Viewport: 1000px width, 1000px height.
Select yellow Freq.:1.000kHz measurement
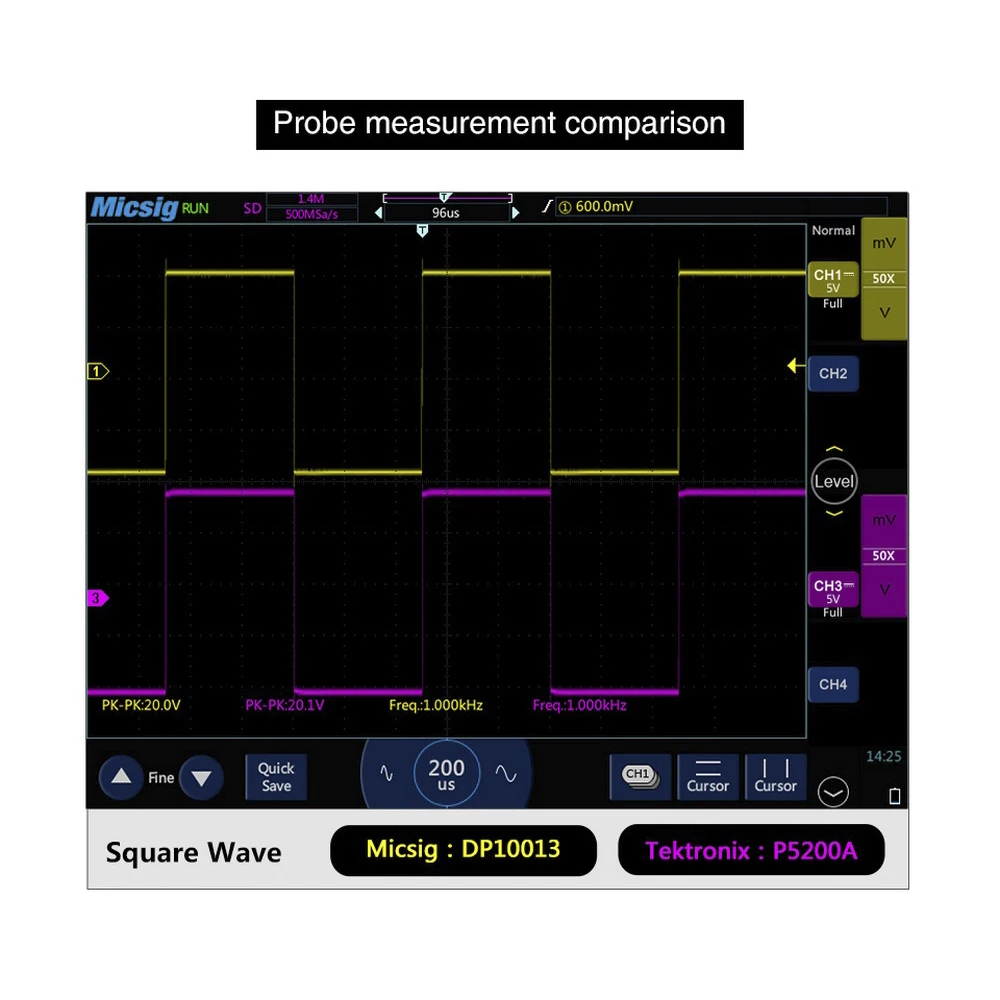click(x=436, y=705)
